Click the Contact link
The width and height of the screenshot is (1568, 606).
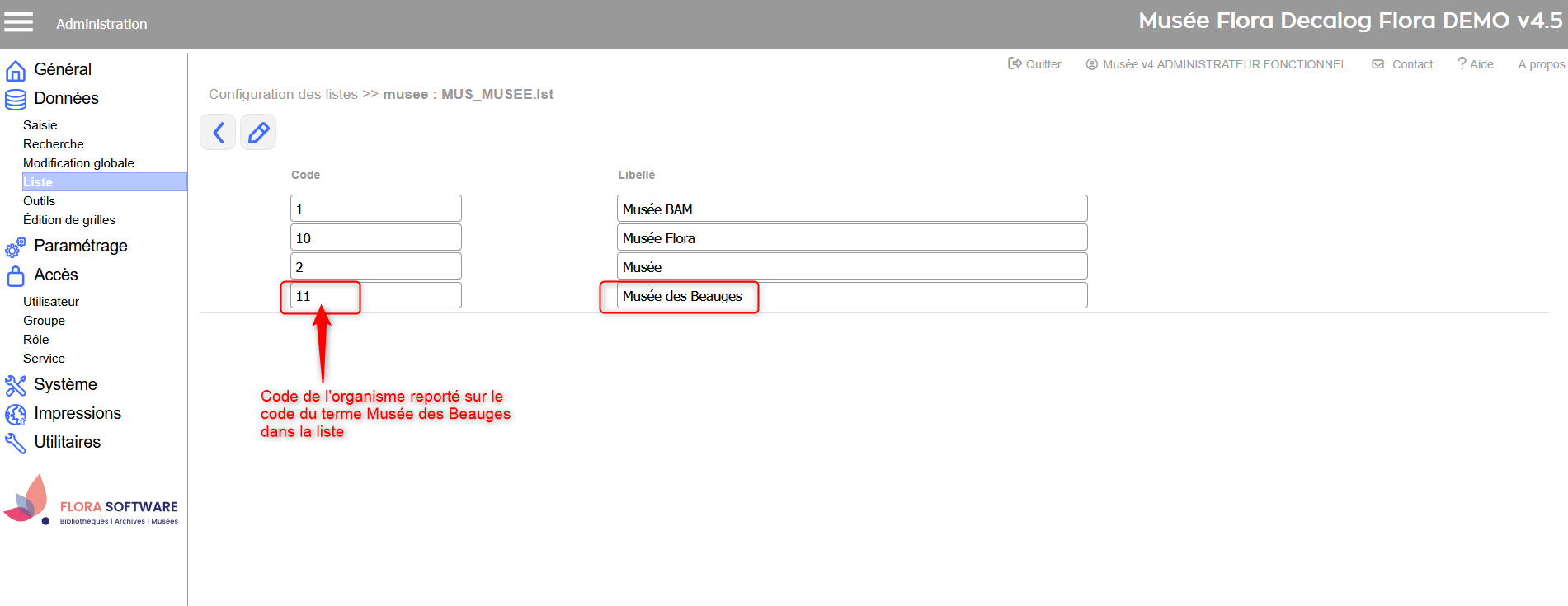coord(1403,64)
